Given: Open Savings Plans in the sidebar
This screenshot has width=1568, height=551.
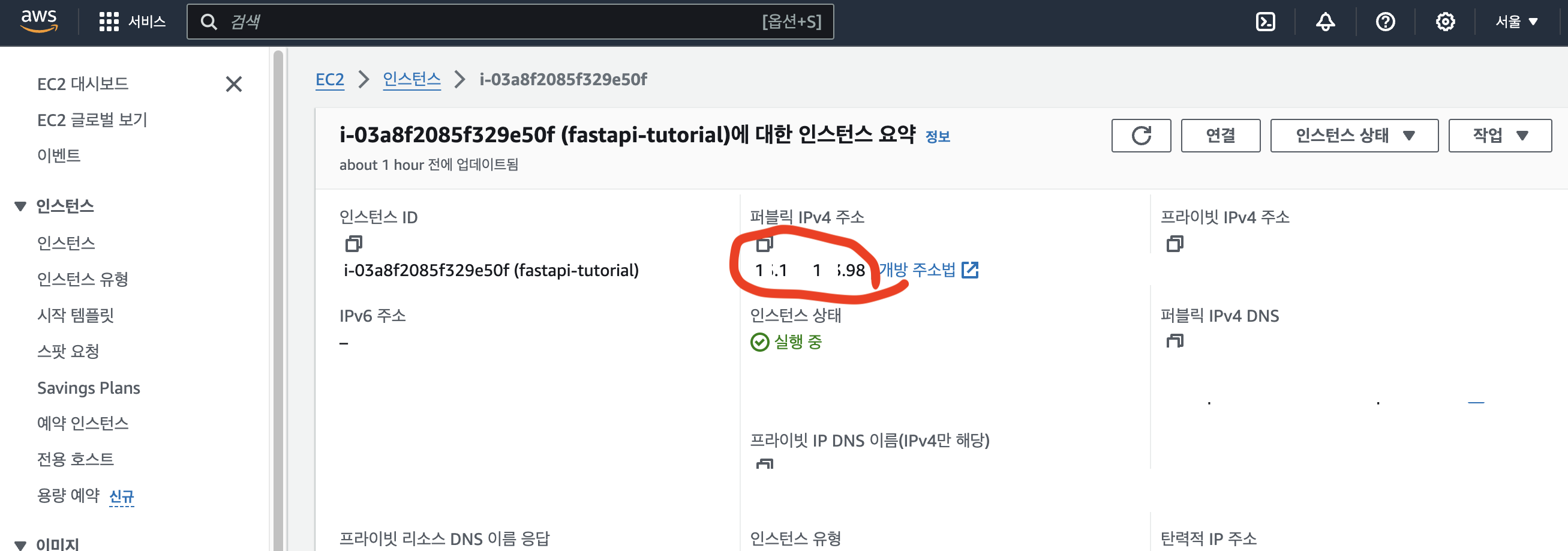Looking at the screenshot, I should (x=89, y=388).
